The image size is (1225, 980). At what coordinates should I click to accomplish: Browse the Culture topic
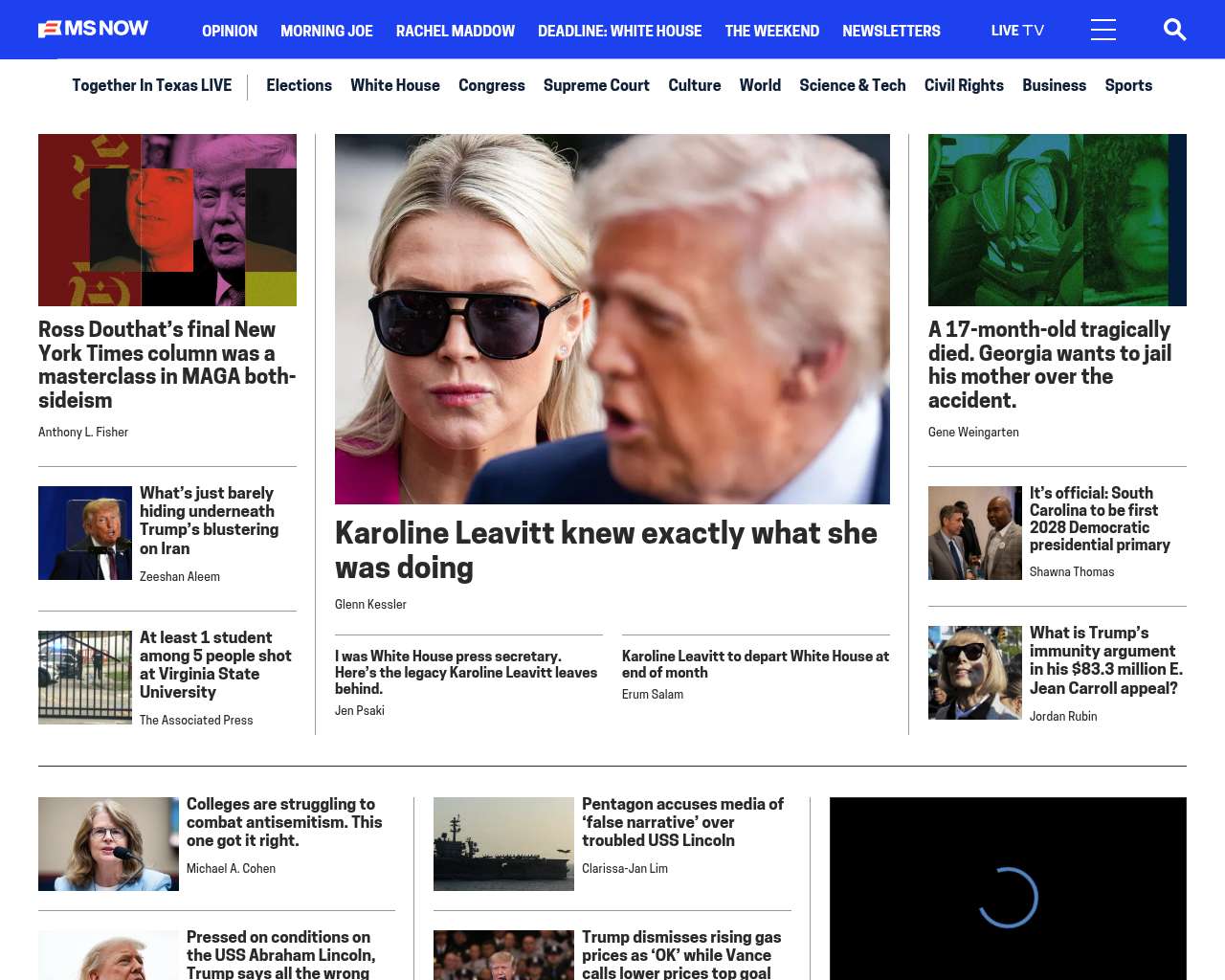click(695, 85)
